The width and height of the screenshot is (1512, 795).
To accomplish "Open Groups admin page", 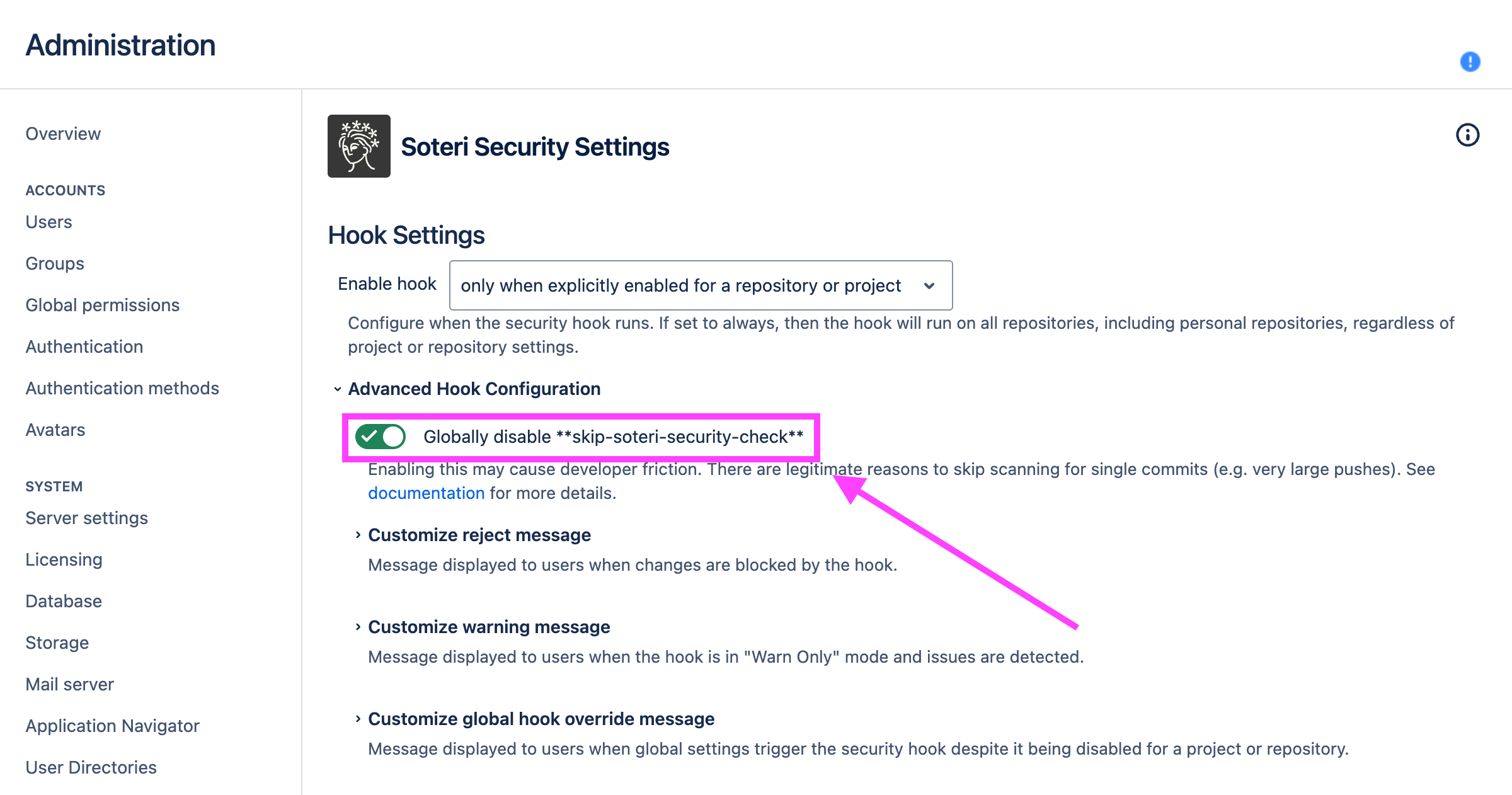I will point(55,263).
